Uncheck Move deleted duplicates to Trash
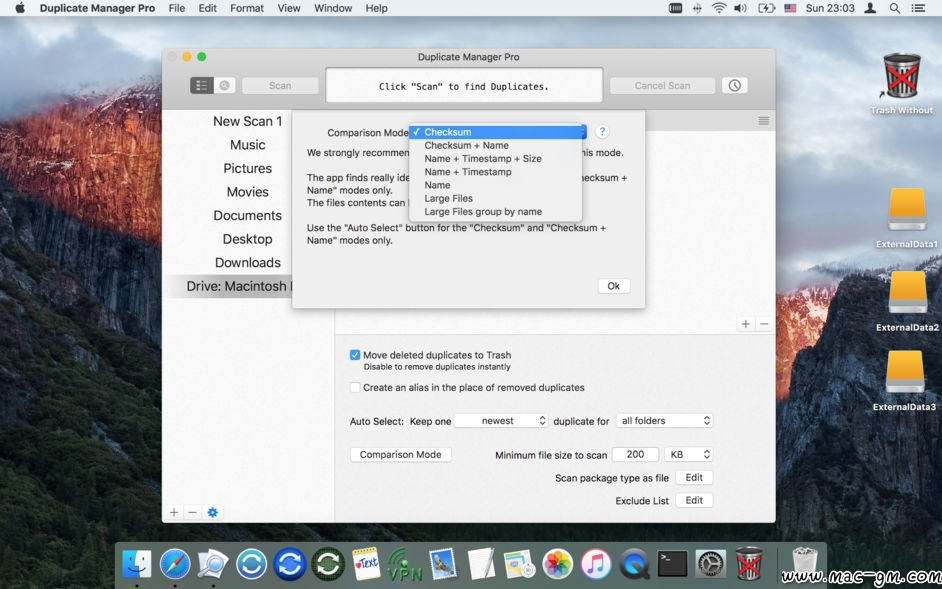 (x=355, y=355)
